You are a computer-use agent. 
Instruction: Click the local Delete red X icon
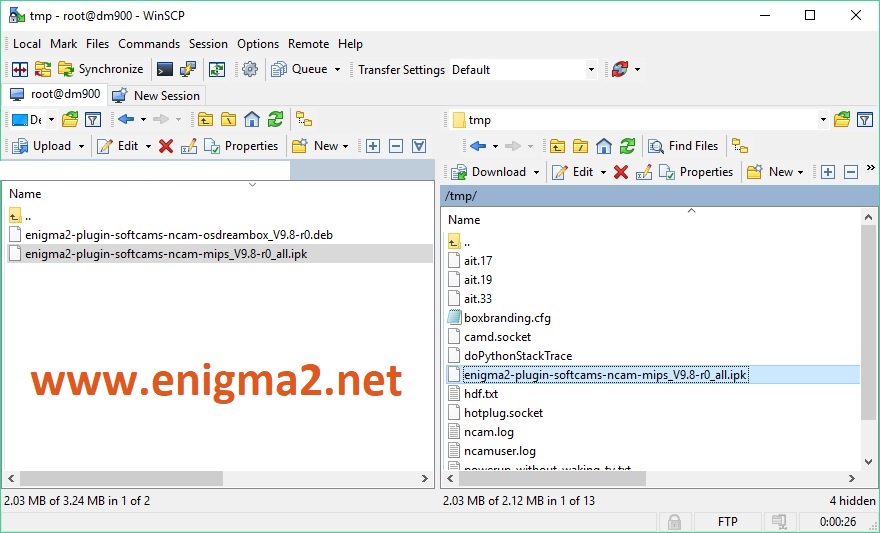pos(166,146)
